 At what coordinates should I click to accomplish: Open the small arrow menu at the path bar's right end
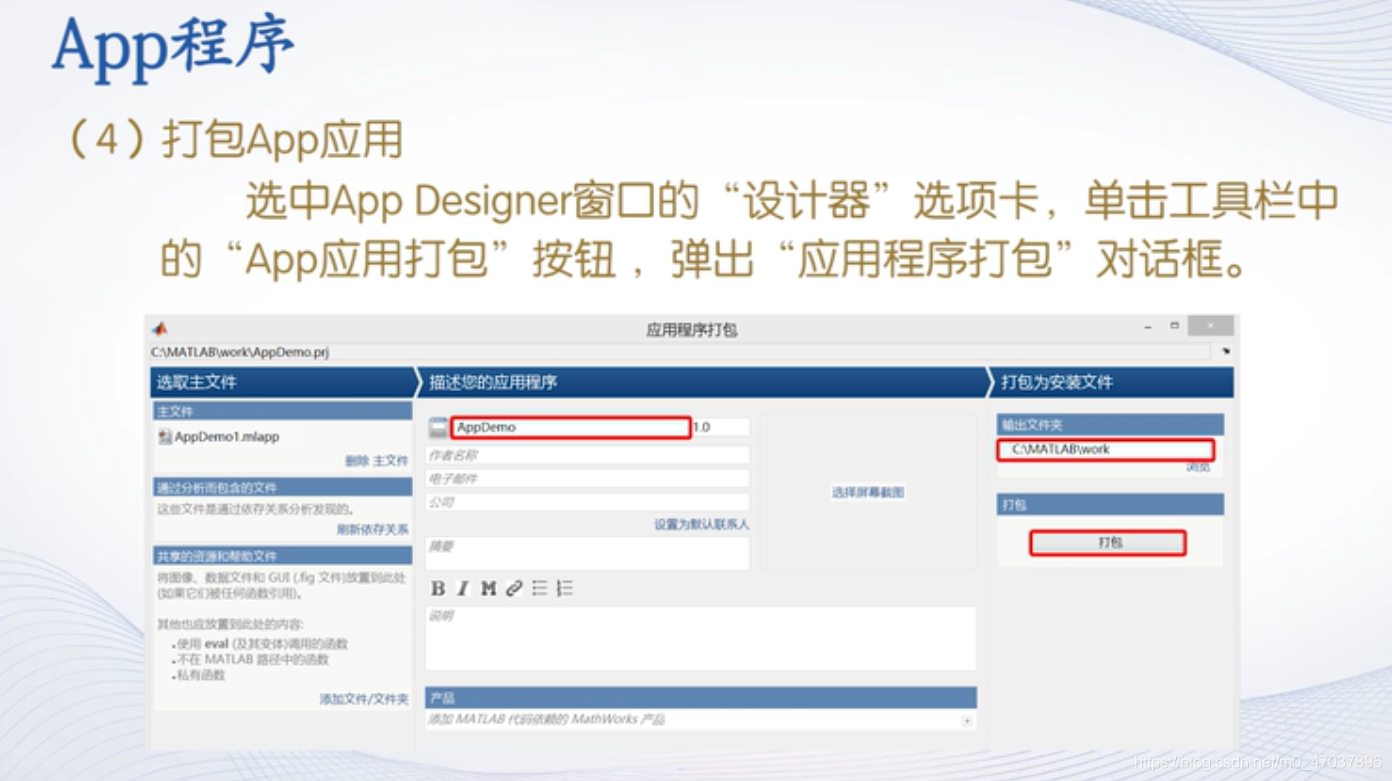pos(1225,351)
